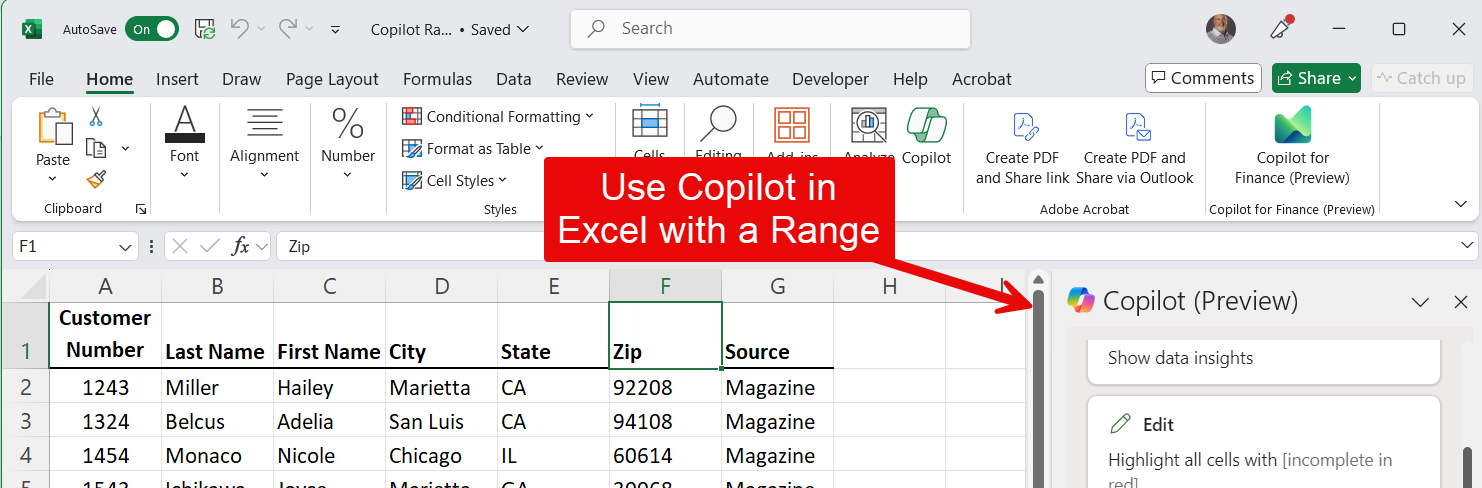Click the Undo arrow icon

[x=240, y=29]
